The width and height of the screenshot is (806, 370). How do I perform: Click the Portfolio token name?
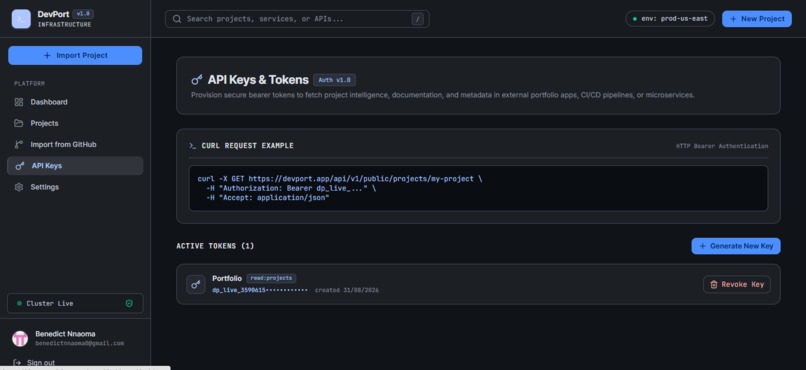tap(227, 279)
